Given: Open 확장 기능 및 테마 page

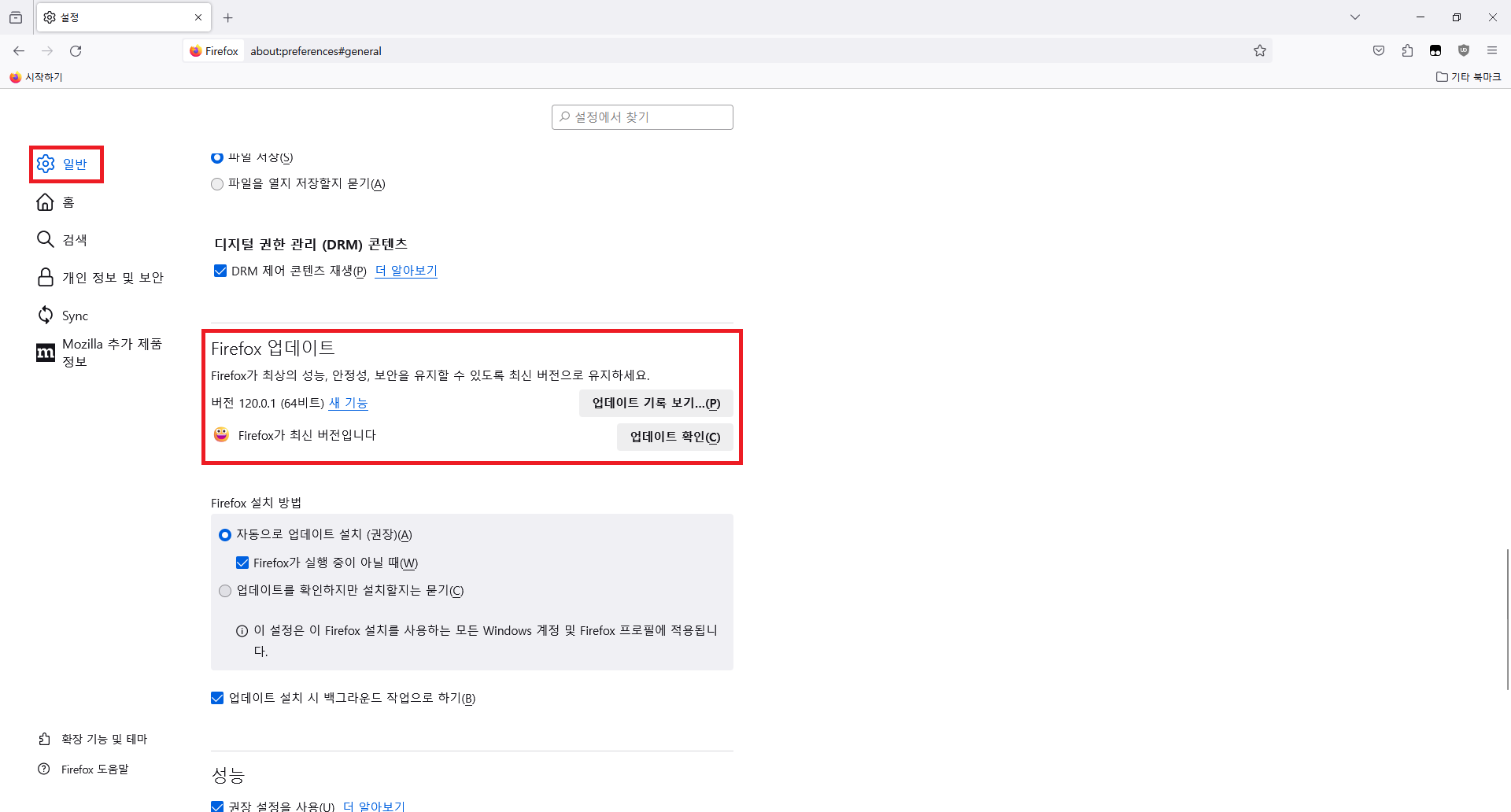Looking at the screenshot, I should 93,739.
